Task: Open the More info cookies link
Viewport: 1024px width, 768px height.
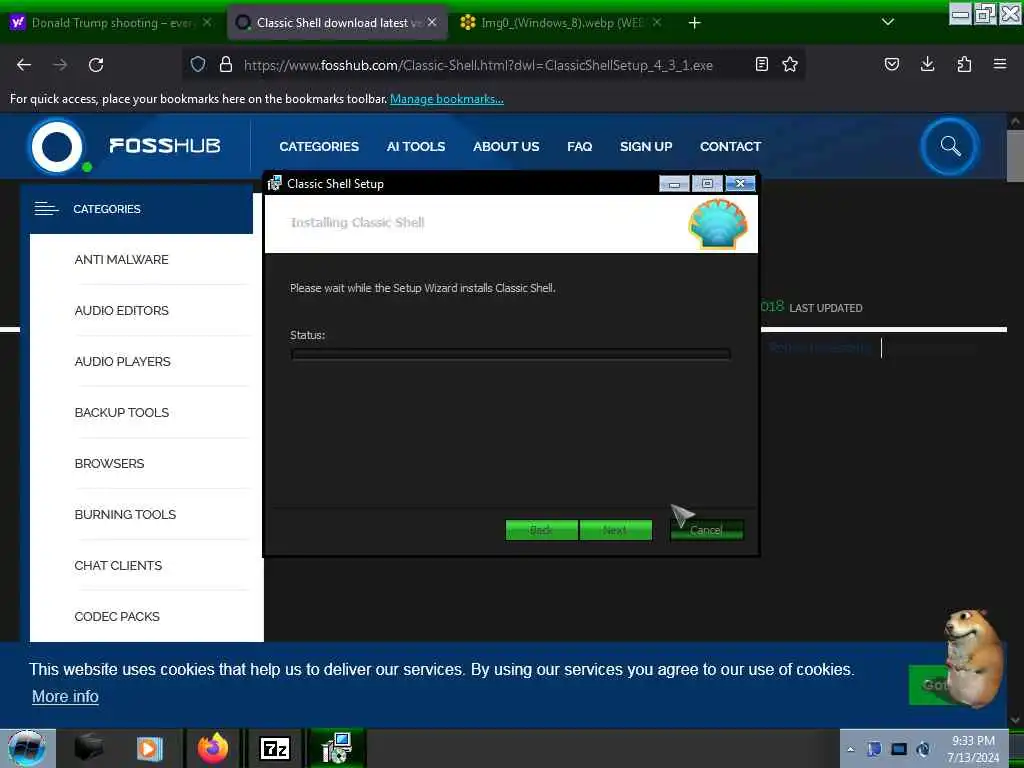Action: [65, 696]
